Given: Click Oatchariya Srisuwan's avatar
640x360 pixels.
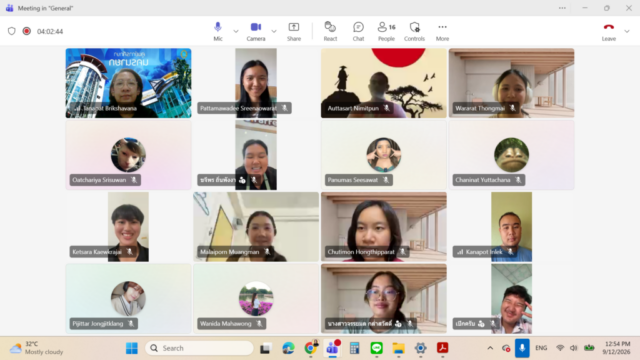Looking at the screenshot, I should [128, 155].
